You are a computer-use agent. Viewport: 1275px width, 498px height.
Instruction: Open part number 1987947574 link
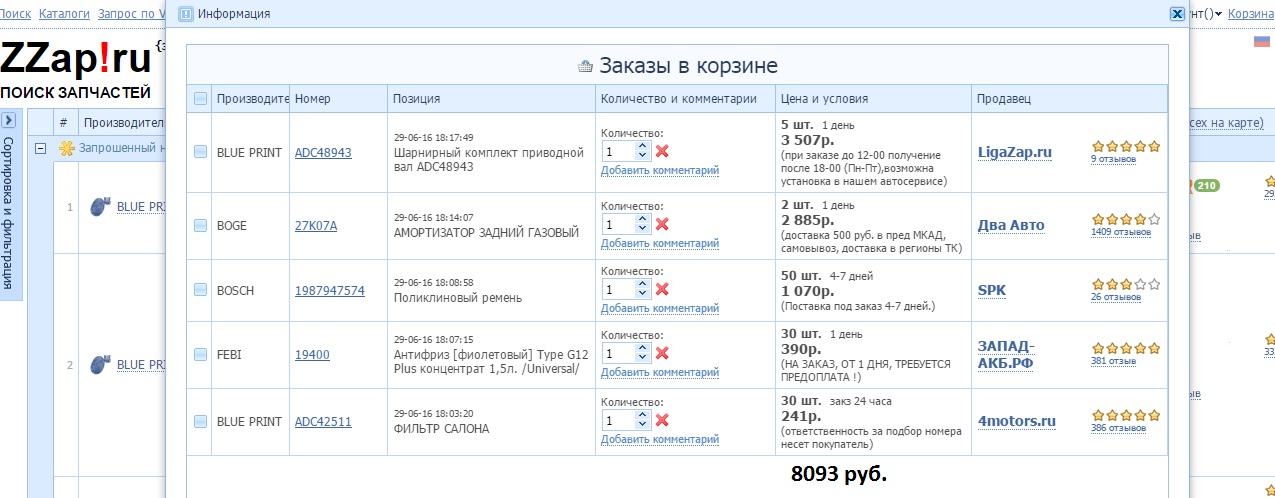coord(330,290)
